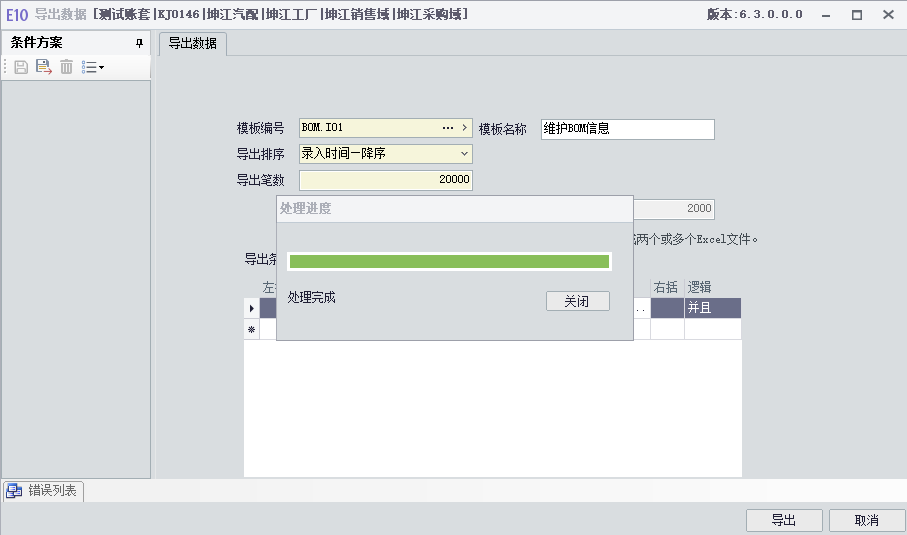Expand the 导出排序 dropdown

464,154
